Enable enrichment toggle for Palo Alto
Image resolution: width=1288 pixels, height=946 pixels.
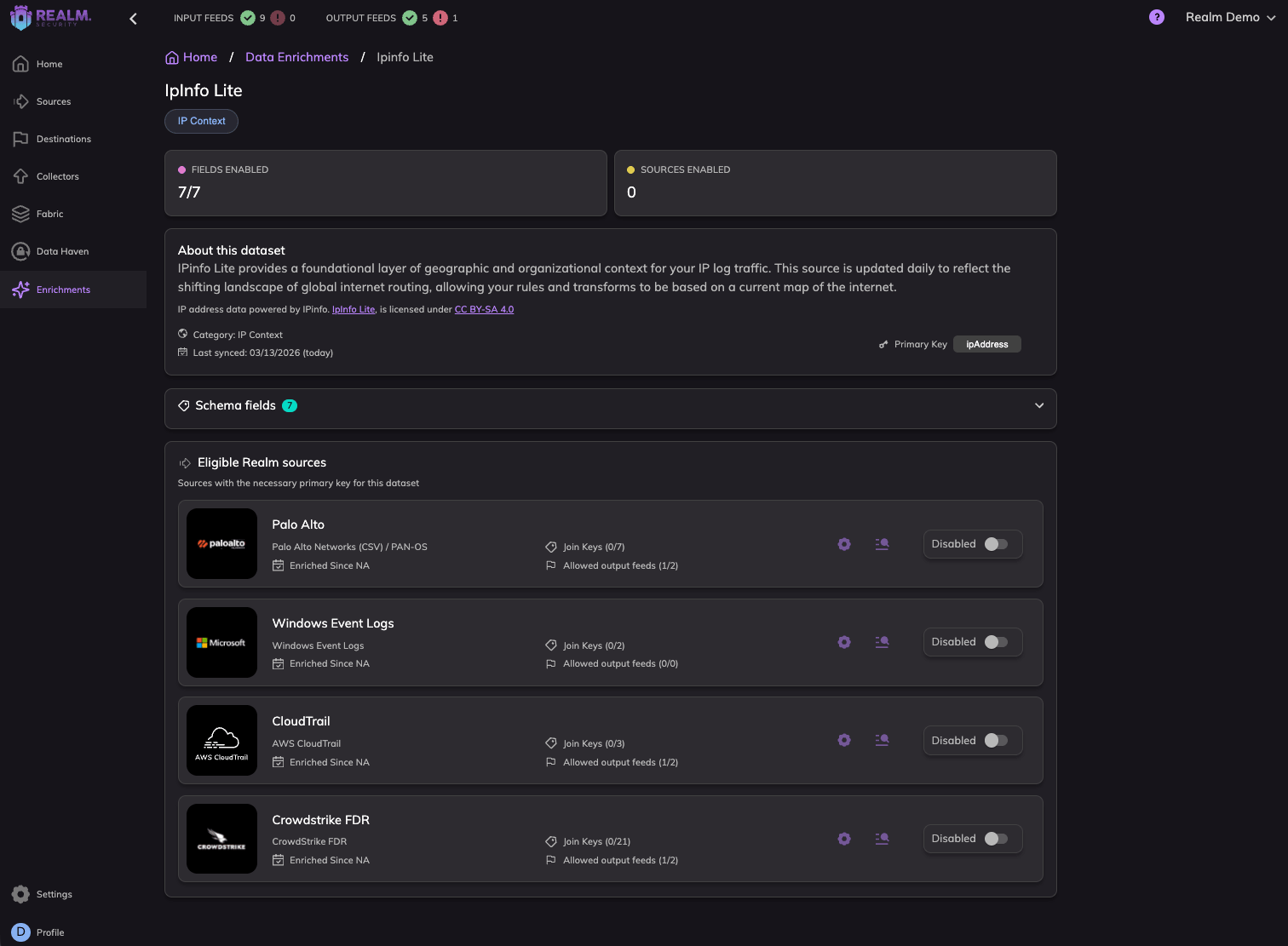point(996,544)
